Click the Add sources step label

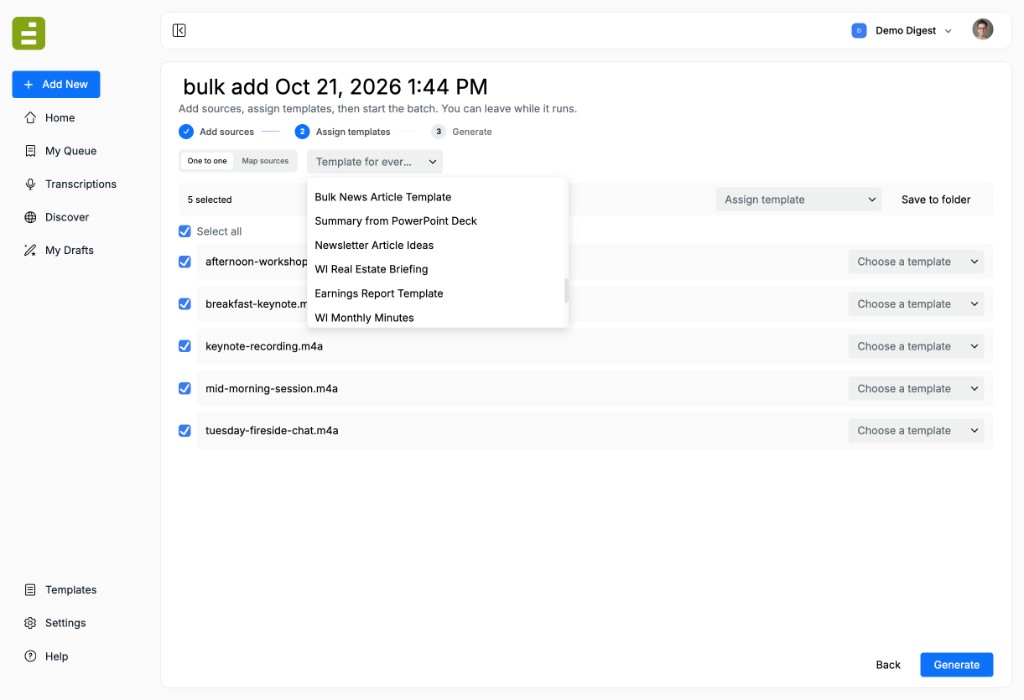coord(227,132)
